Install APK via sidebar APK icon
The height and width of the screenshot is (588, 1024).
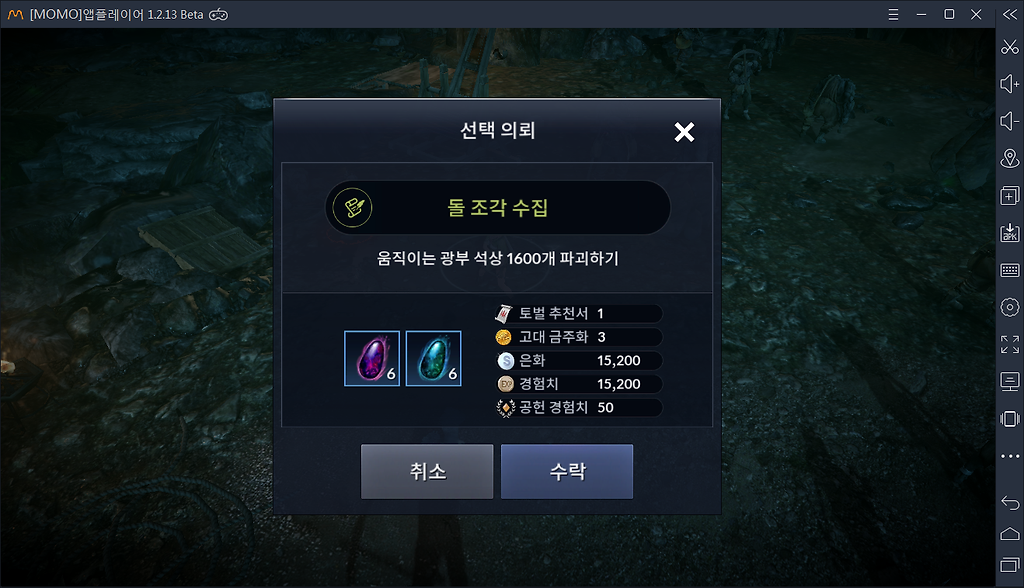pos(1010,233)
